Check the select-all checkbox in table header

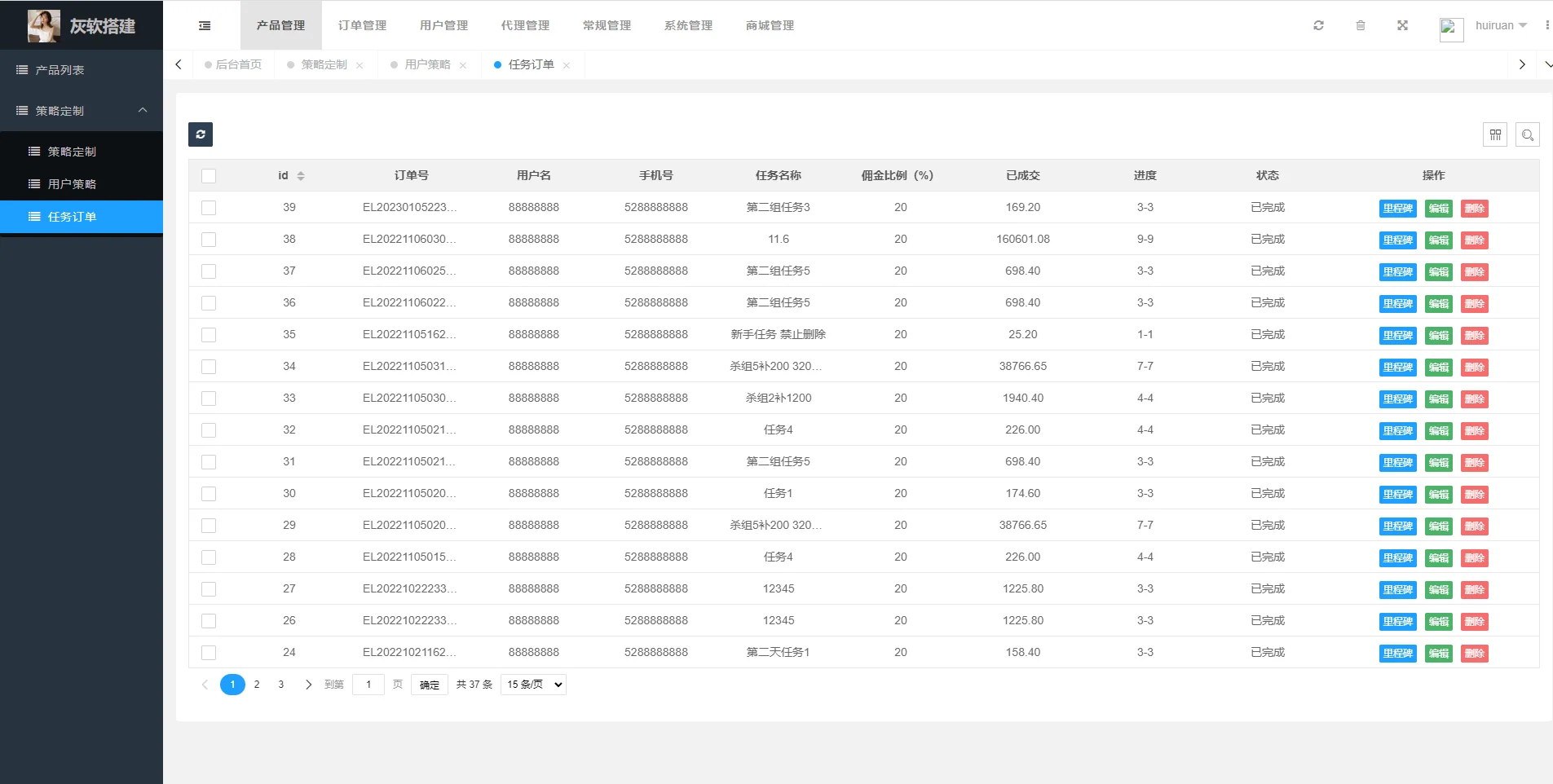[209, 176]
